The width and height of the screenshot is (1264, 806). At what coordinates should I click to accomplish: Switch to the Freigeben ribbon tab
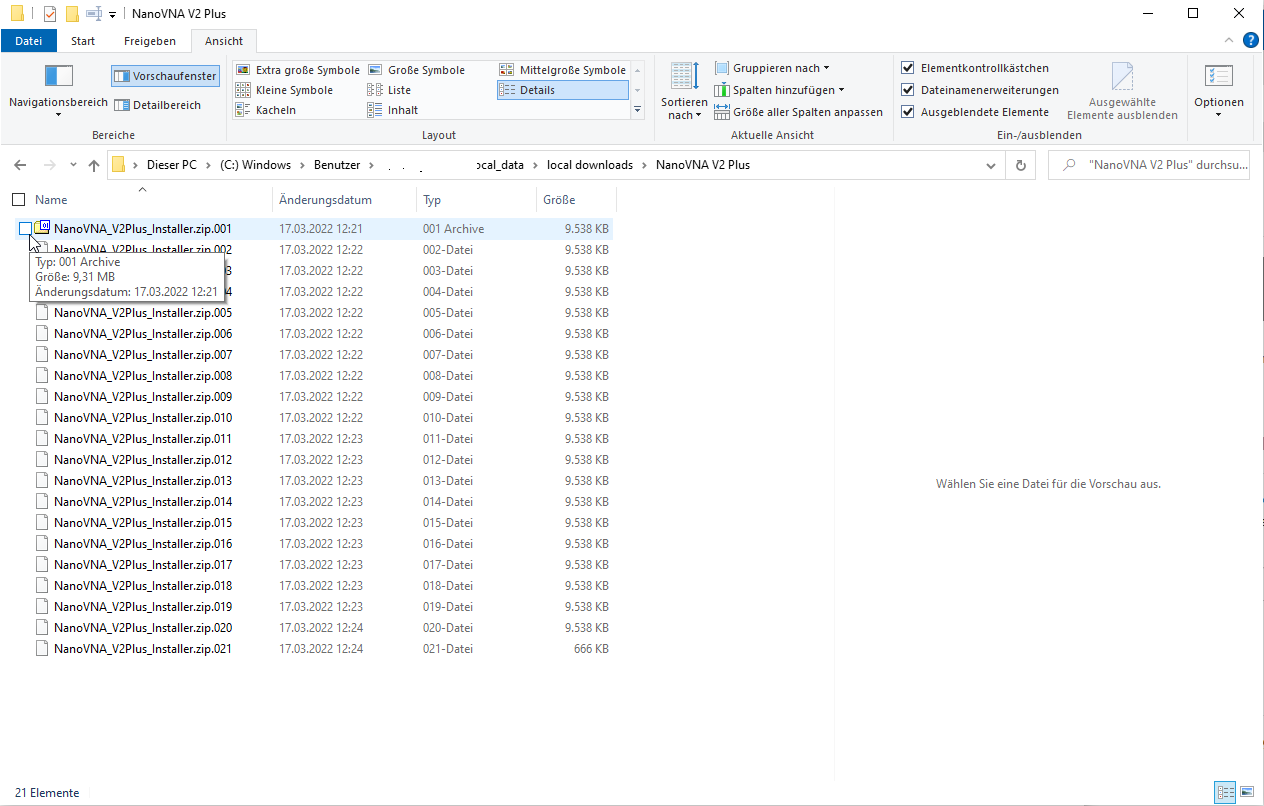point(150,41)
